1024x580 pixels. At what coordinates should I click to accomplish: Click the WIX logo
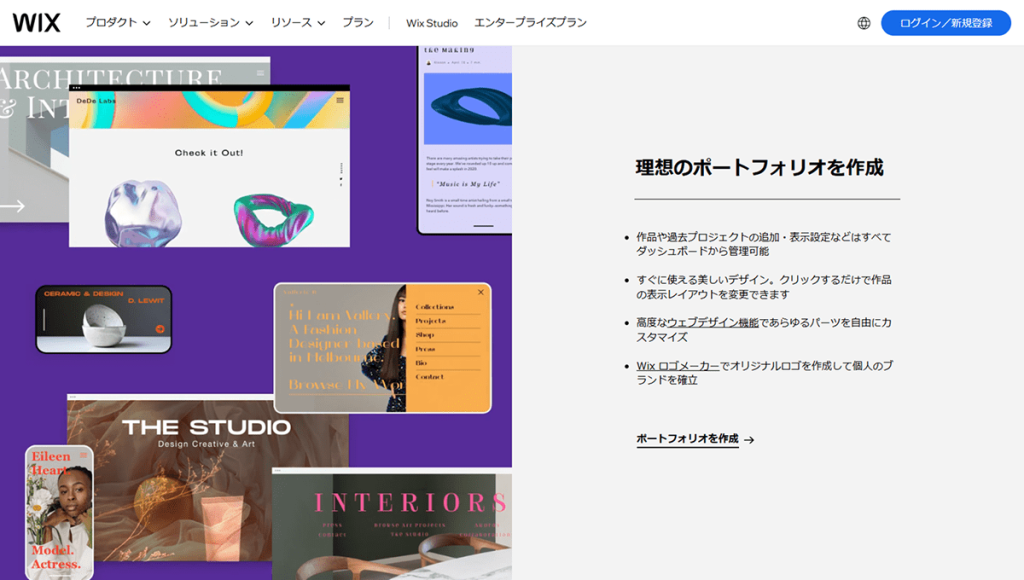pos(36,22)
